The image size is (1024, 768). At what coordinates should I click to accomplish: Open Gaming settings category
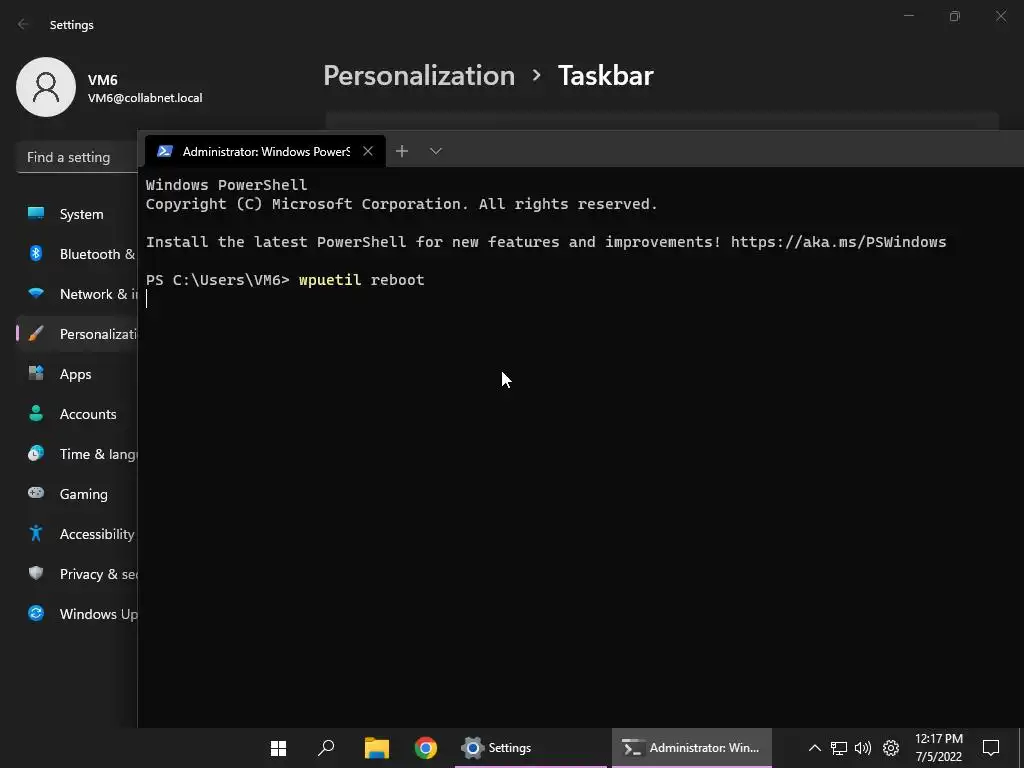[76, 494]
